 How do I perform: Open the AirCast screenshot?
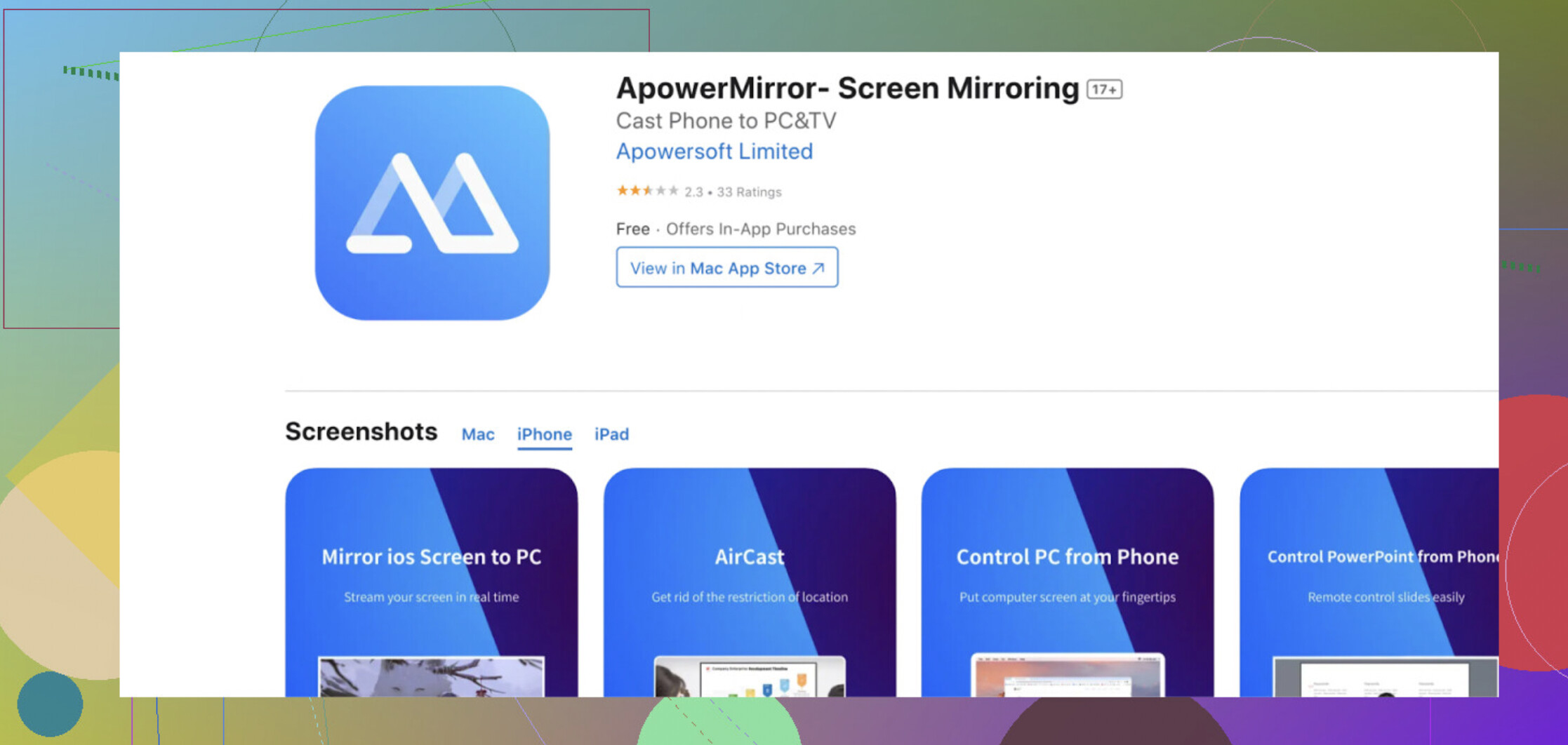point(750,582)
